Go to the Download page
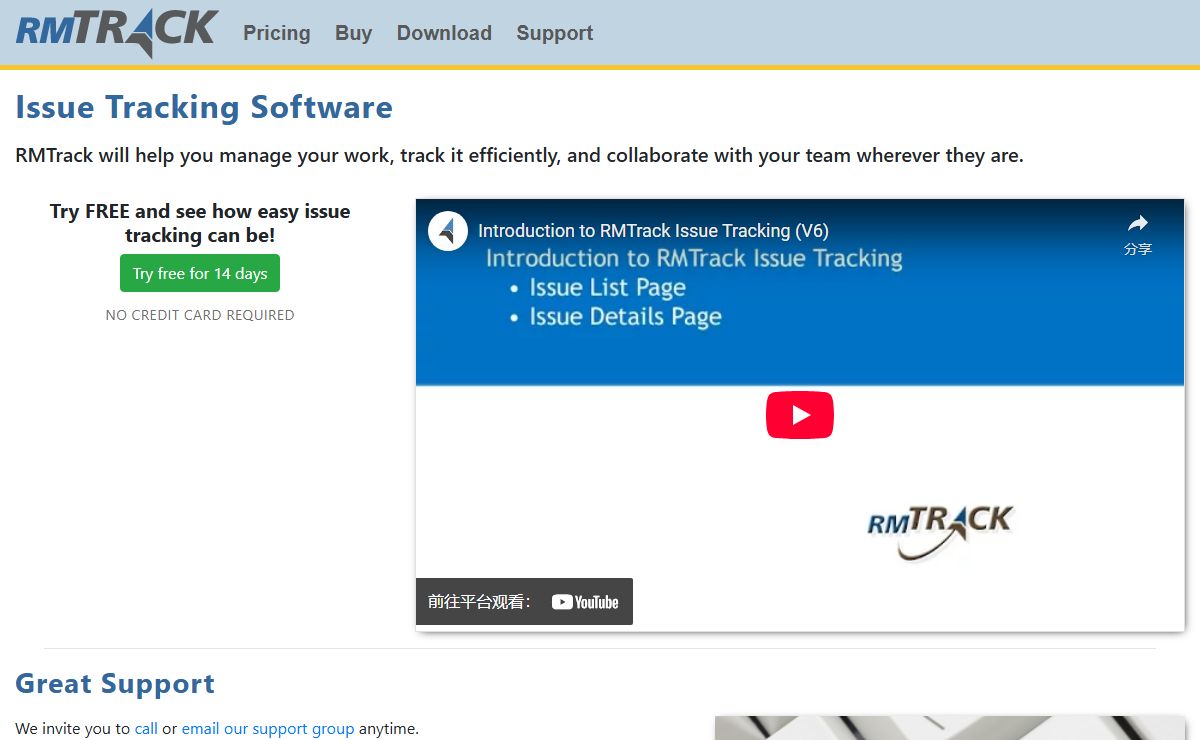 tap(444, 33)
